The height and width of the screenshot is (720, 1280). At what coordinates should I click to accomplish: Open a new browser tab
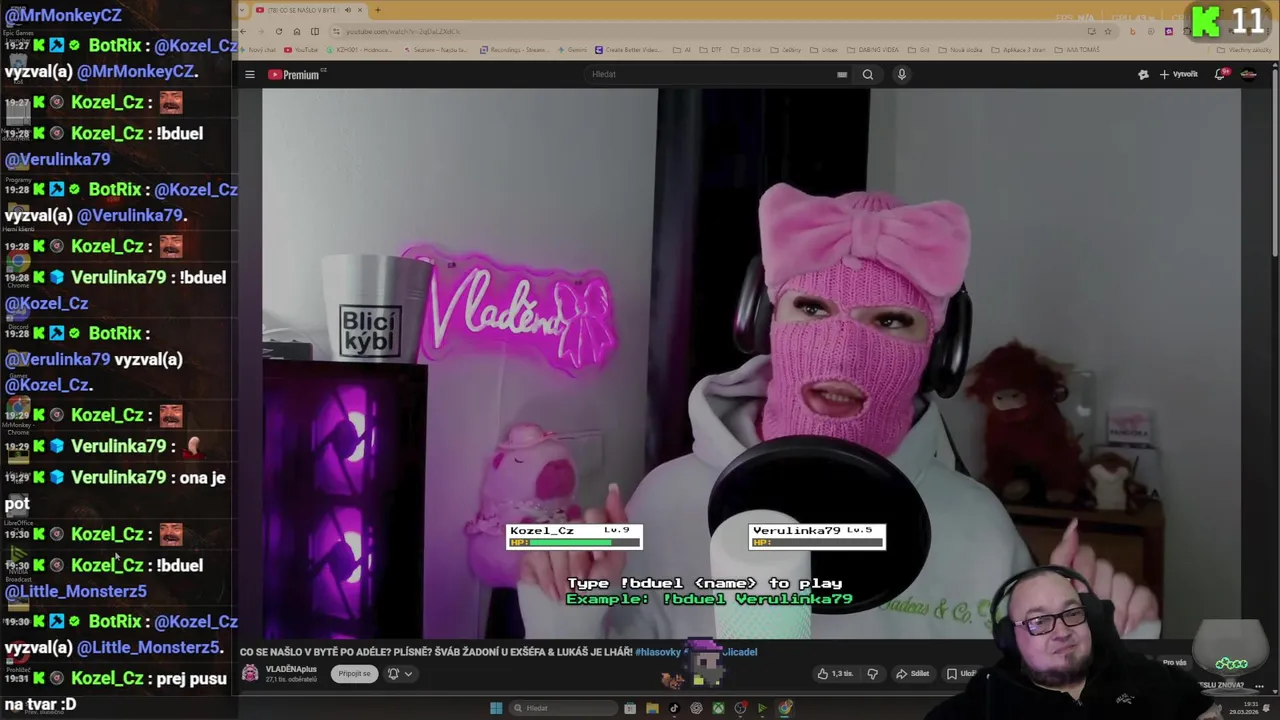[x=378, y=10]
